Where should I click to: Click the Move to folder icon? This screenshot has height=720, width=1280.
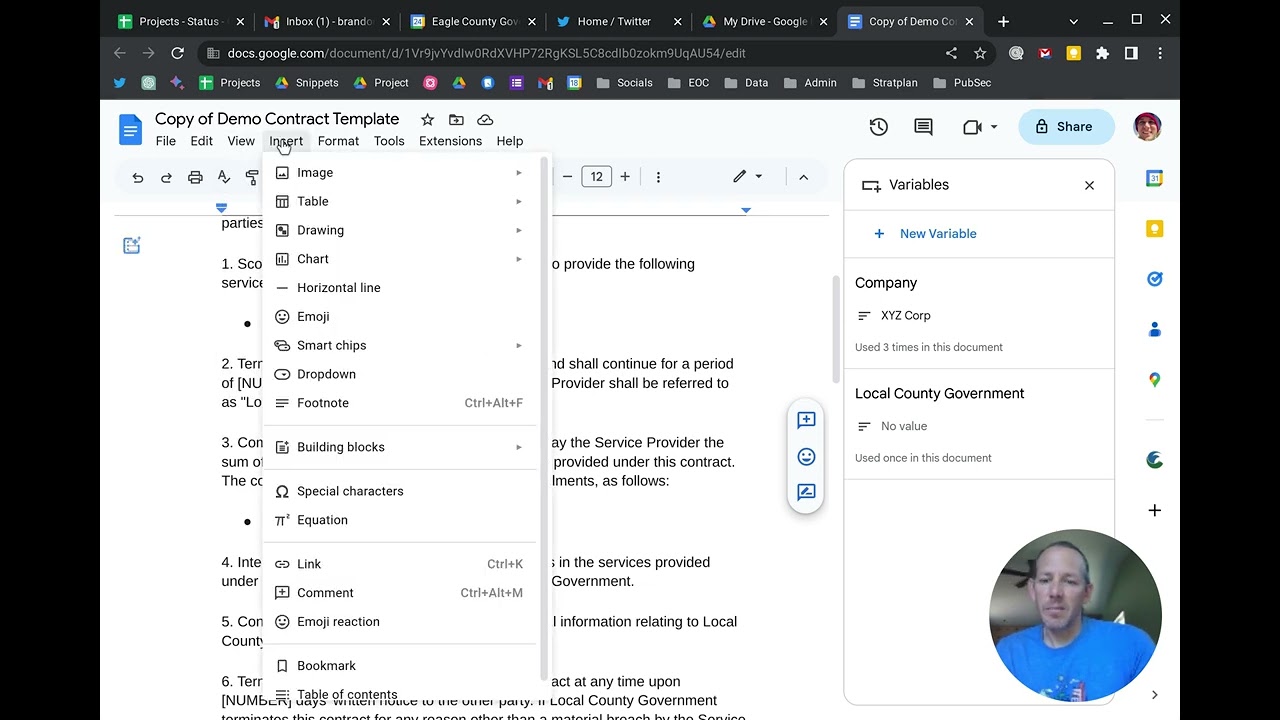pos(456,119)
